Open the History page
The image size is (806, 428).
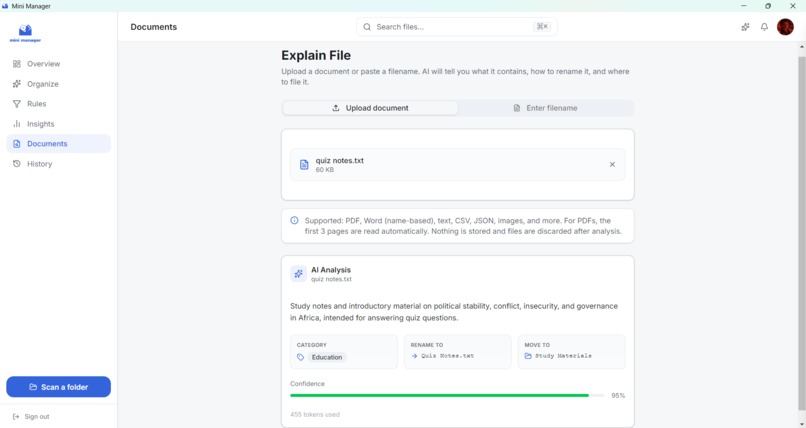(x=58, y=164)
